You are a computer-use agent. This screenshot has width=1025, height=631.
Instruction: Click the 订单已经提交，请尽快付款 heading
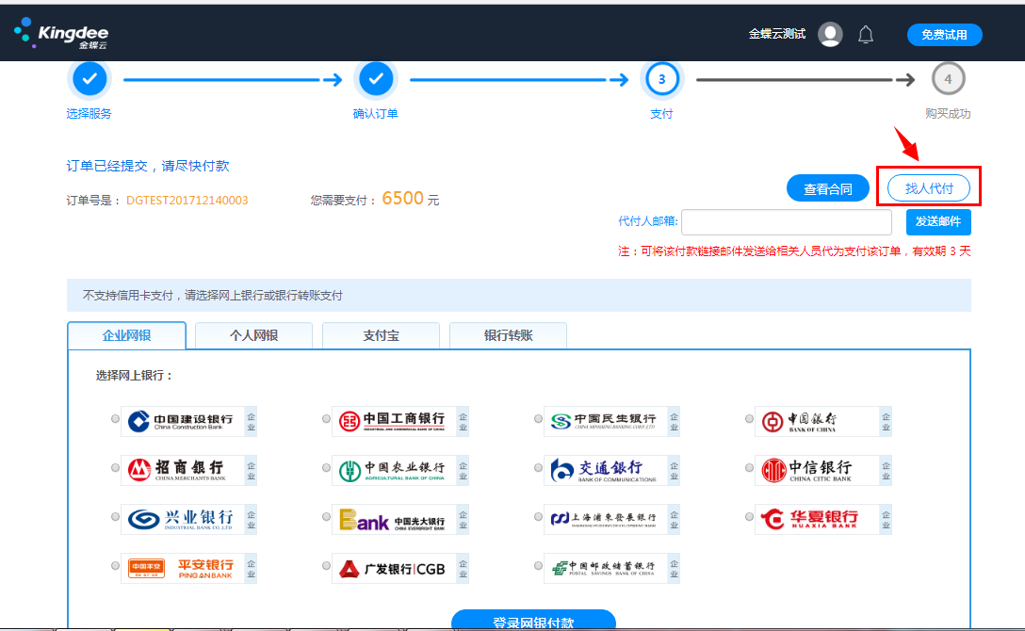point(148,166)
